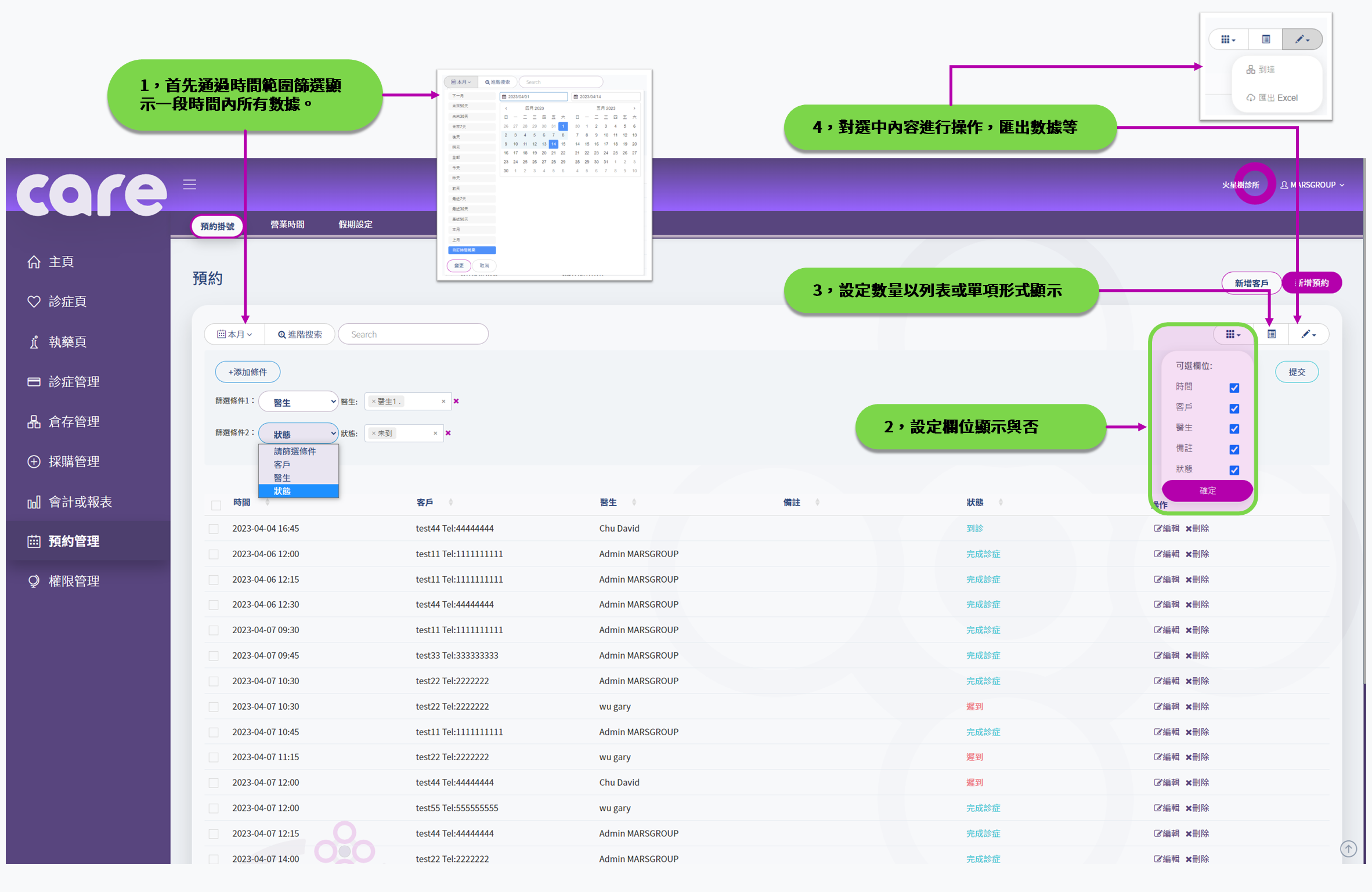Click the +添加條件 button
1372x892 pixels.
(x=248, y=372)
